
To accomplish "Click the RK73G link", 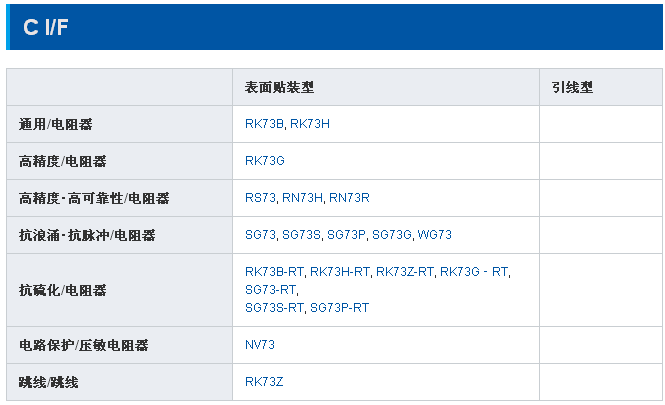I will [x=265, y=161].
